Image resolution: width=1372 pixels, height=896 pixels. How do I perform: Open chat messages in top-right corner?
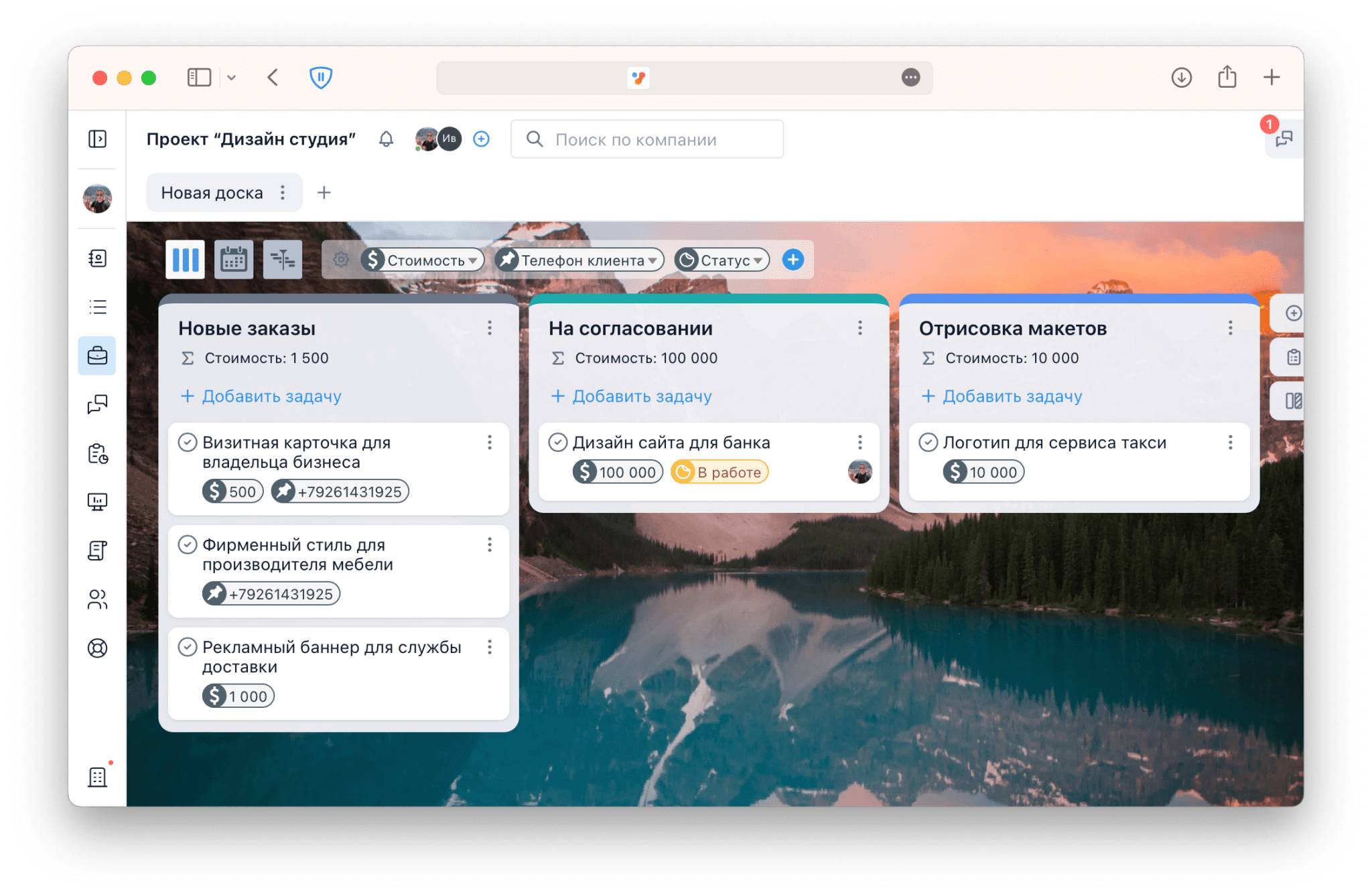[1284, 139]
